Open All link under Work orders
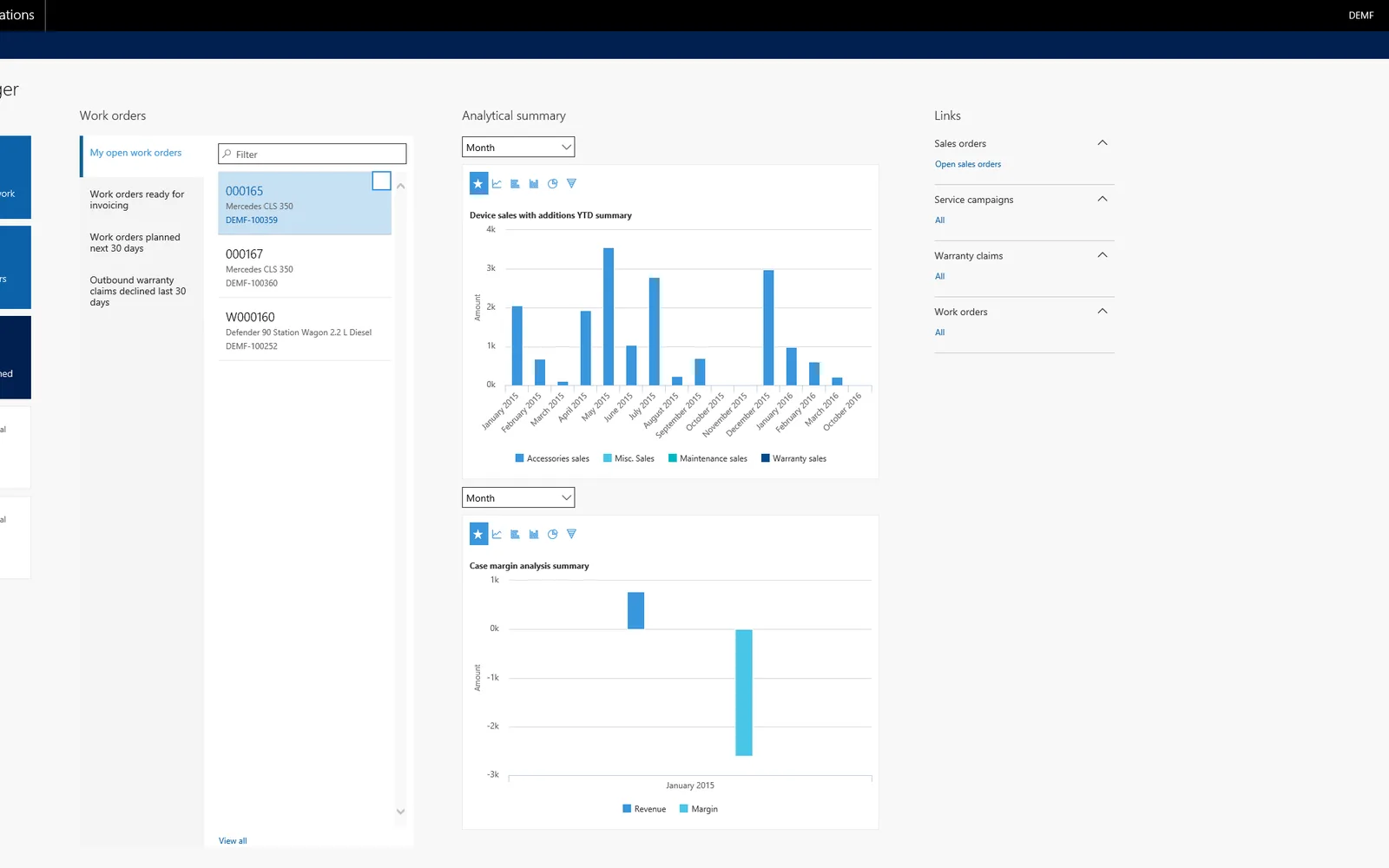The image size is (1389, 868). click(x=939, y=332)
